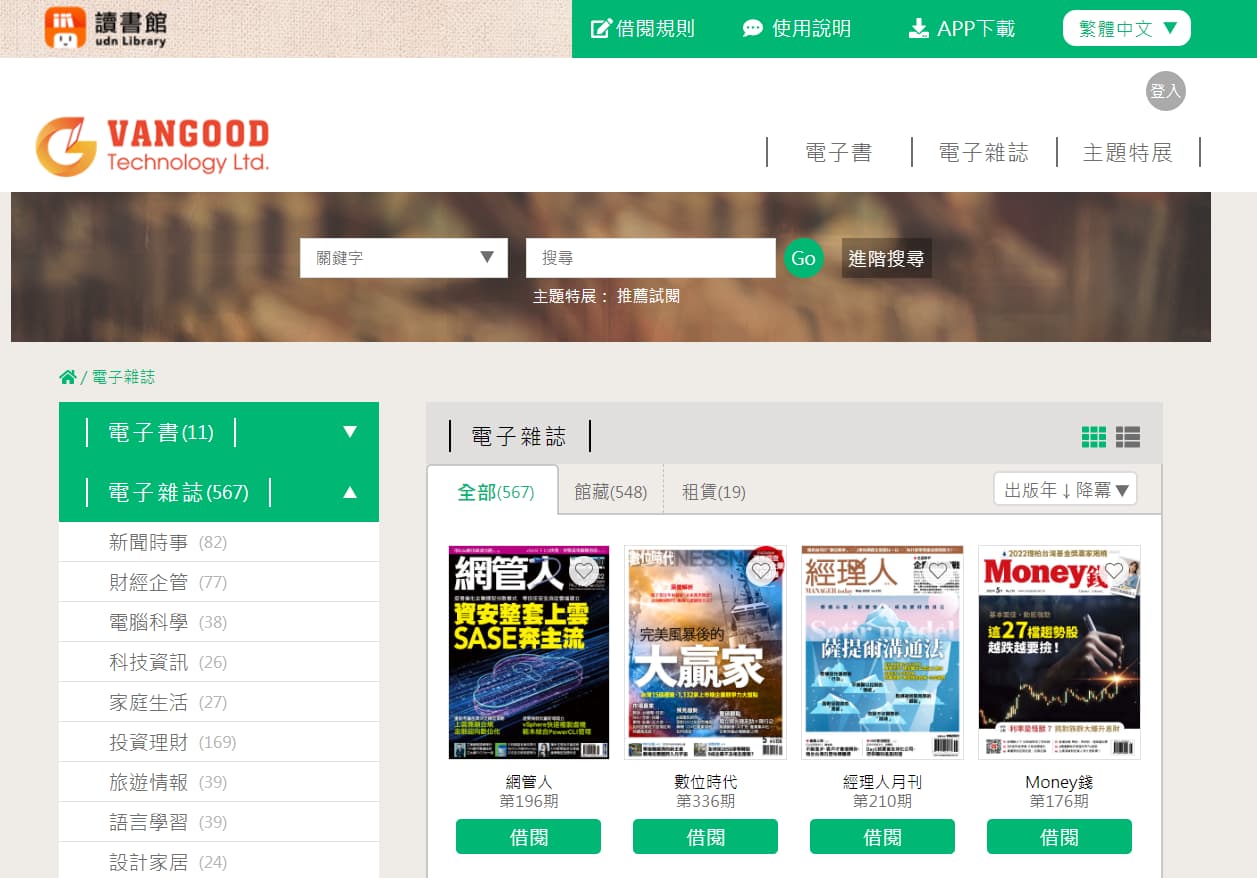Click the home icon in breadcrumb

[x=68, y=377]
